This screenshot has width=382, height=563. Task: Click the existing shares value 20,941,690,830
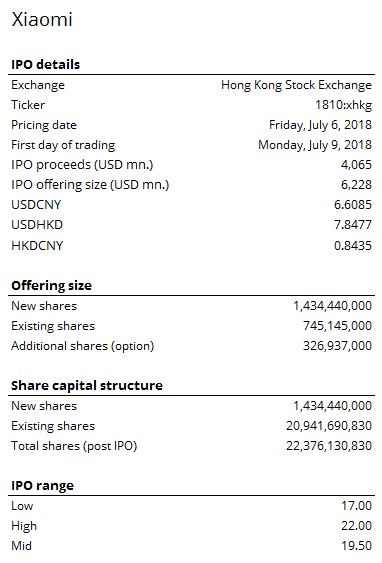[x=329, y=426]
